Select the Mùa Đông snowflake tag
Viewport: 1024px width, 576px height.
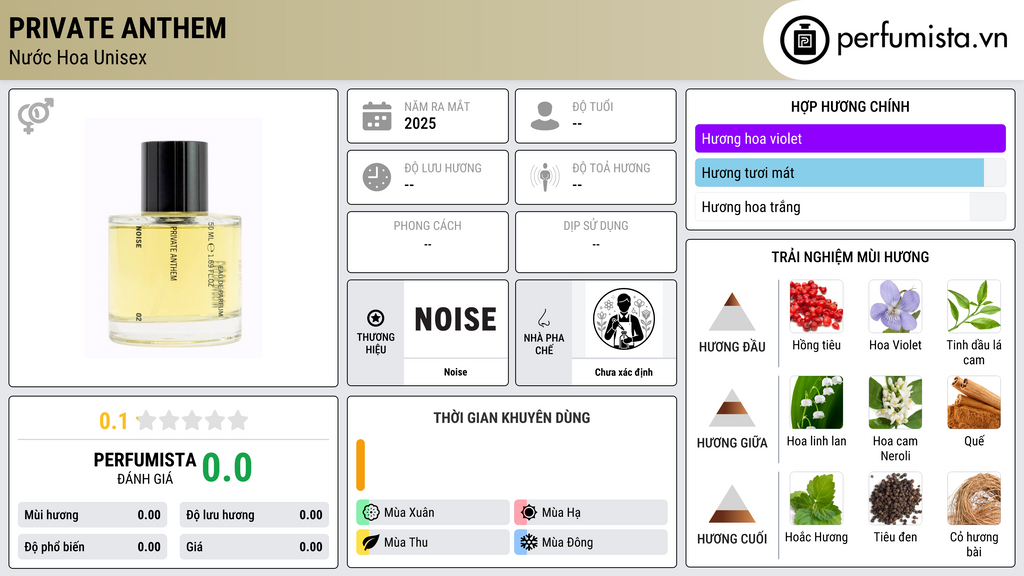[x=591, y=542]
